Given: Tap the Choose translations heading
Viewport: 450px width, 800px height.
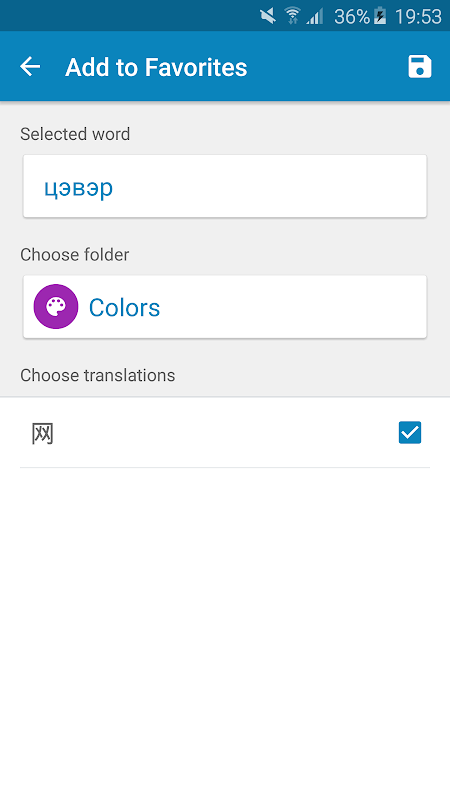Looking at the screenshot, I should (x=97, y=375).
